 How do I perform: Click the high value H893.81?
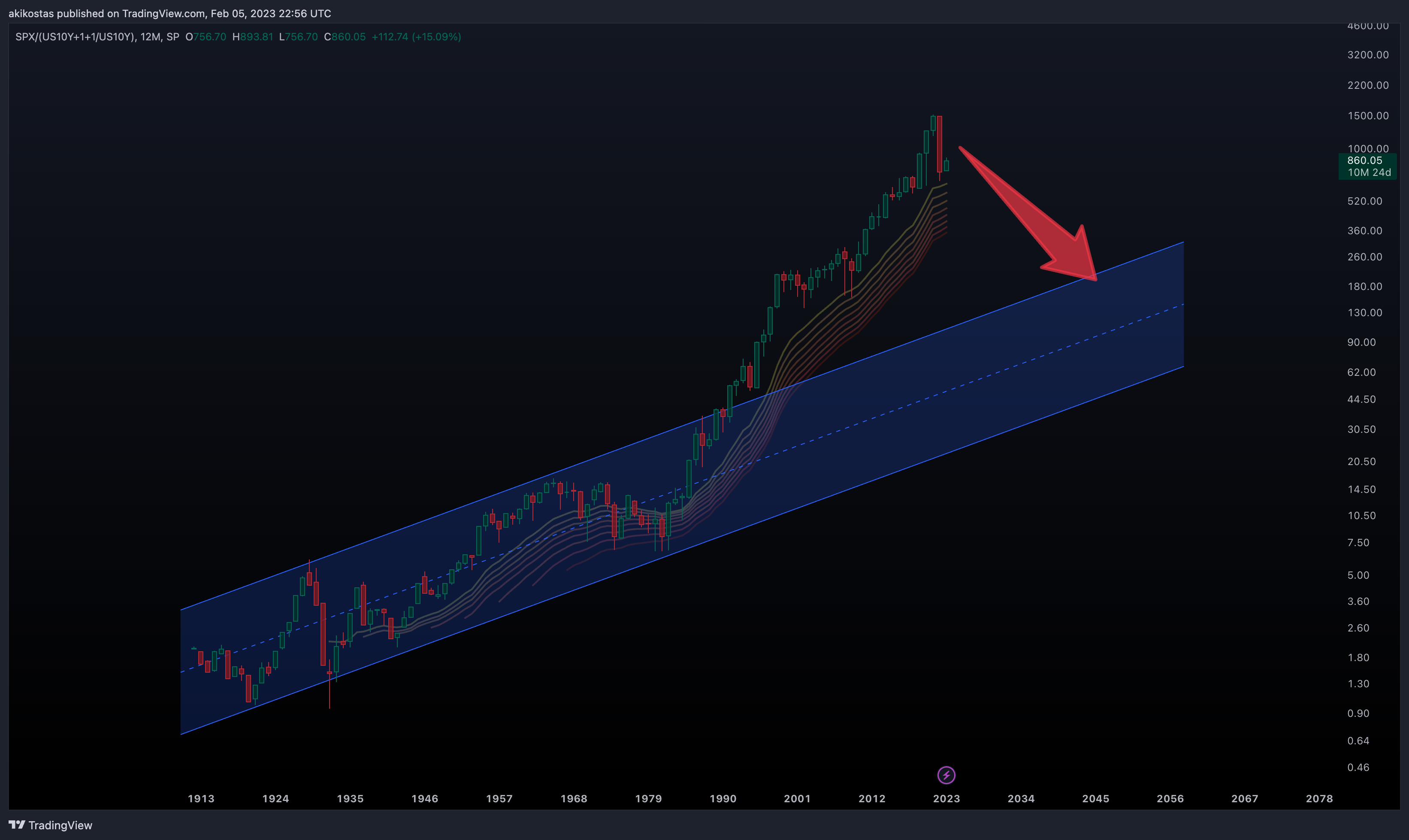coord(252,37)
